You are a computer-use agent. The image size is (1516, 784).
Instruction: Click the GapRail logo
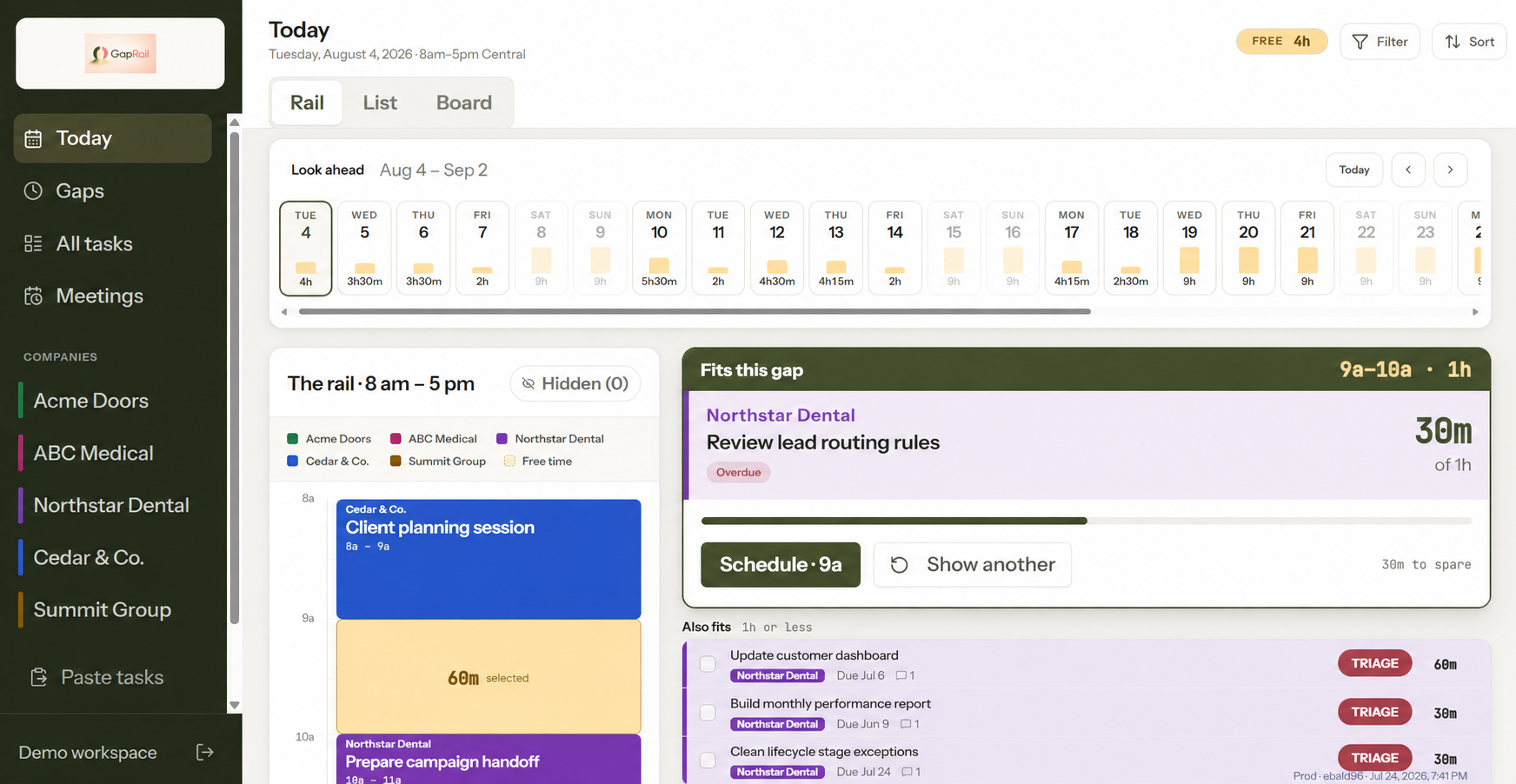[120, 53]
